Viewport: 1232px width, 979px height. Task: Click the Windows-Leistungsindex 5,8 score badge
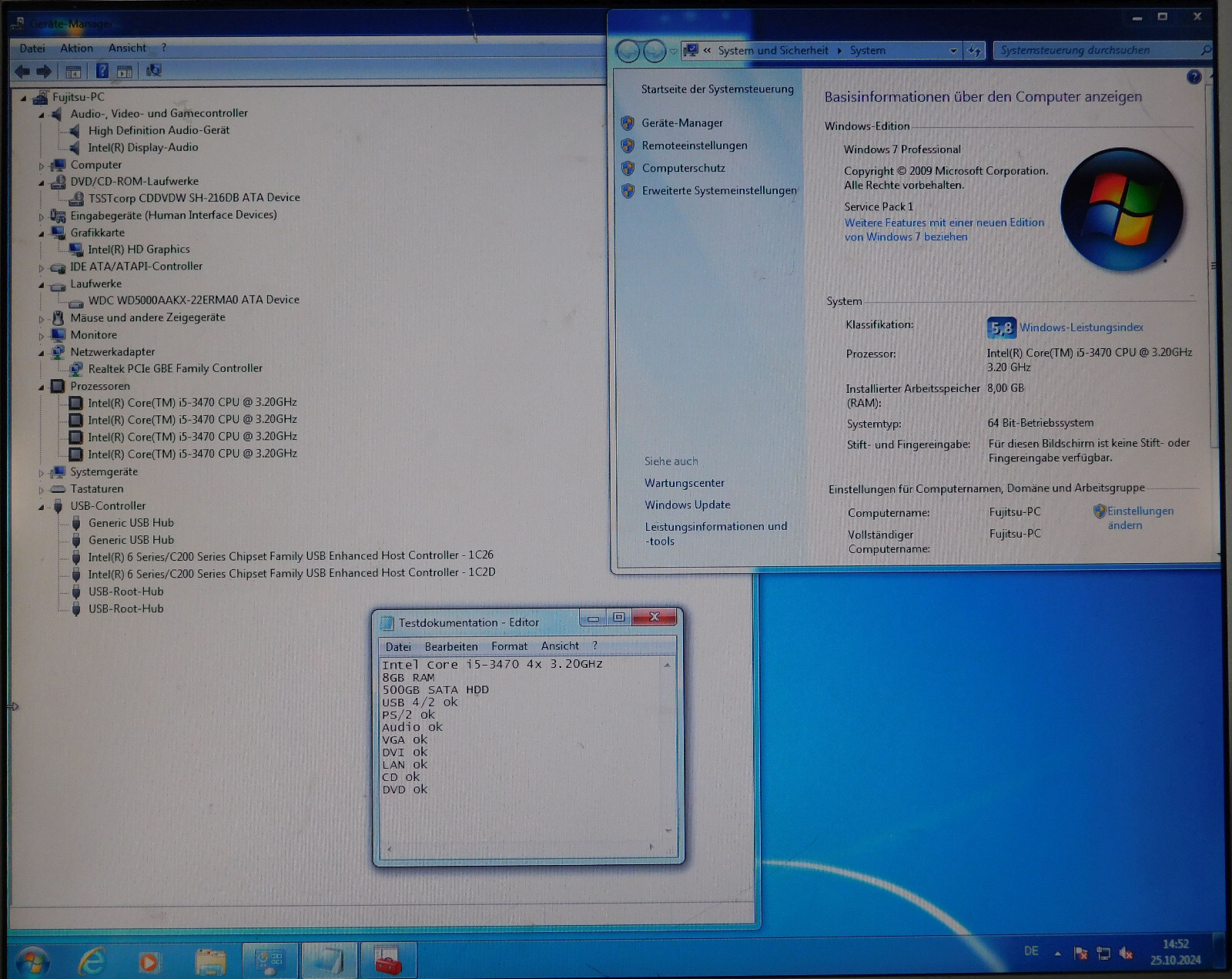pos(1002,328)
